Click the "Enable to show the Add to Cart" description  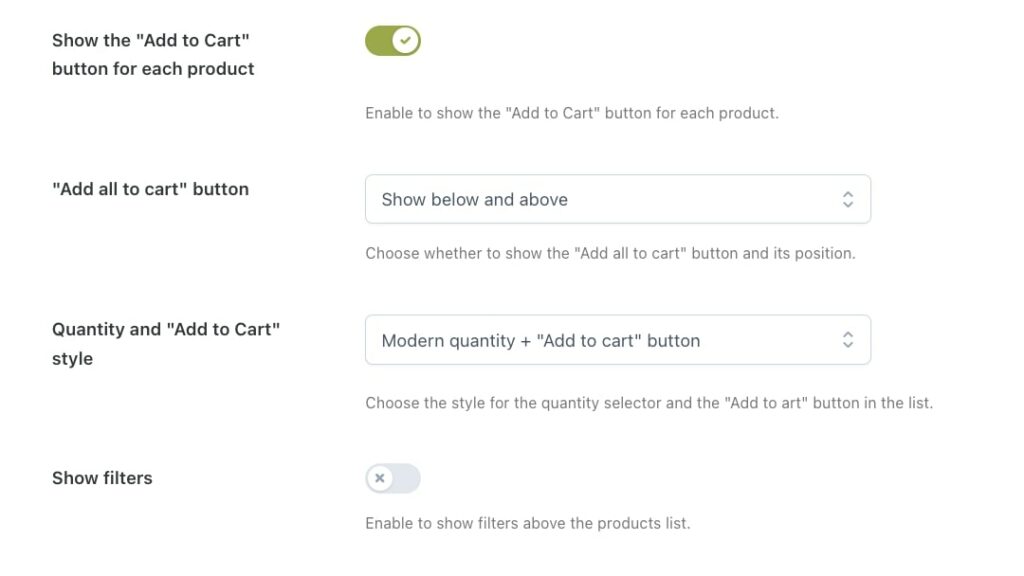tap(571, 113)
